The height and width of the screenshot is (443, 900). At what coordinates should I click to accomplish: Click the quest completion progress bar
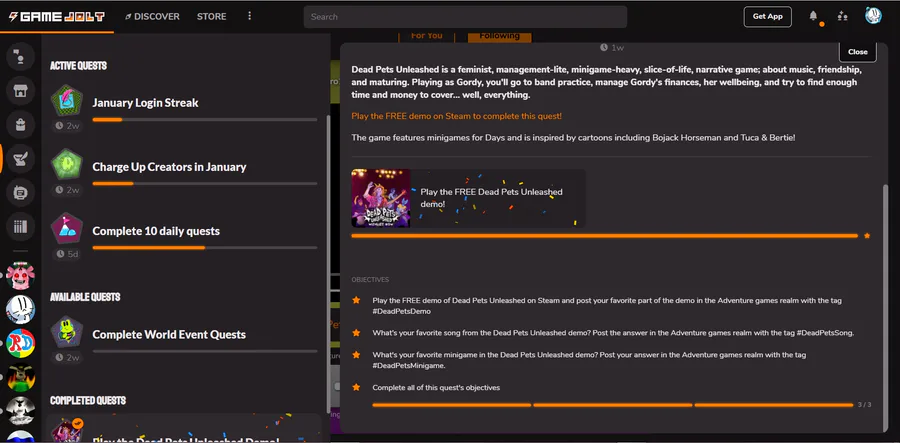point(604,236)
